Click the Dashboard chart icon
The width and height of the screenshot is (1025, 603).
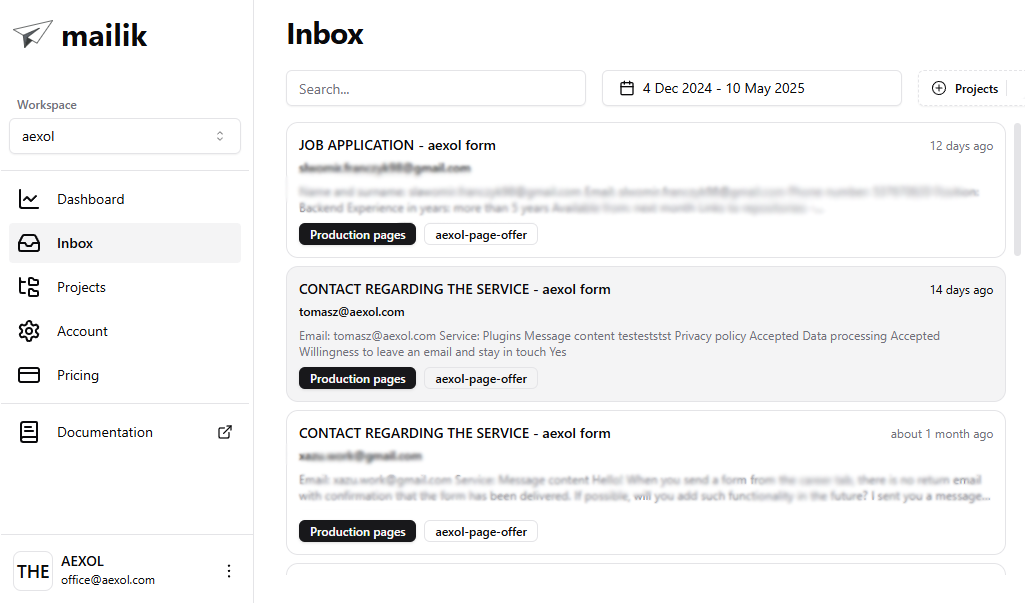coord(29,199)
